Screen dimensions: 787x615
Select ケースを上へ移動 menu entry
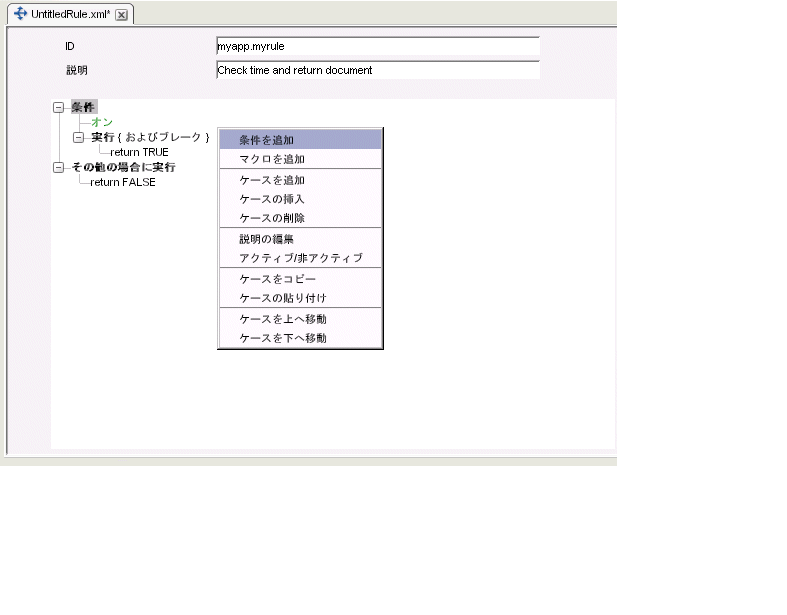tap(300, 319)
